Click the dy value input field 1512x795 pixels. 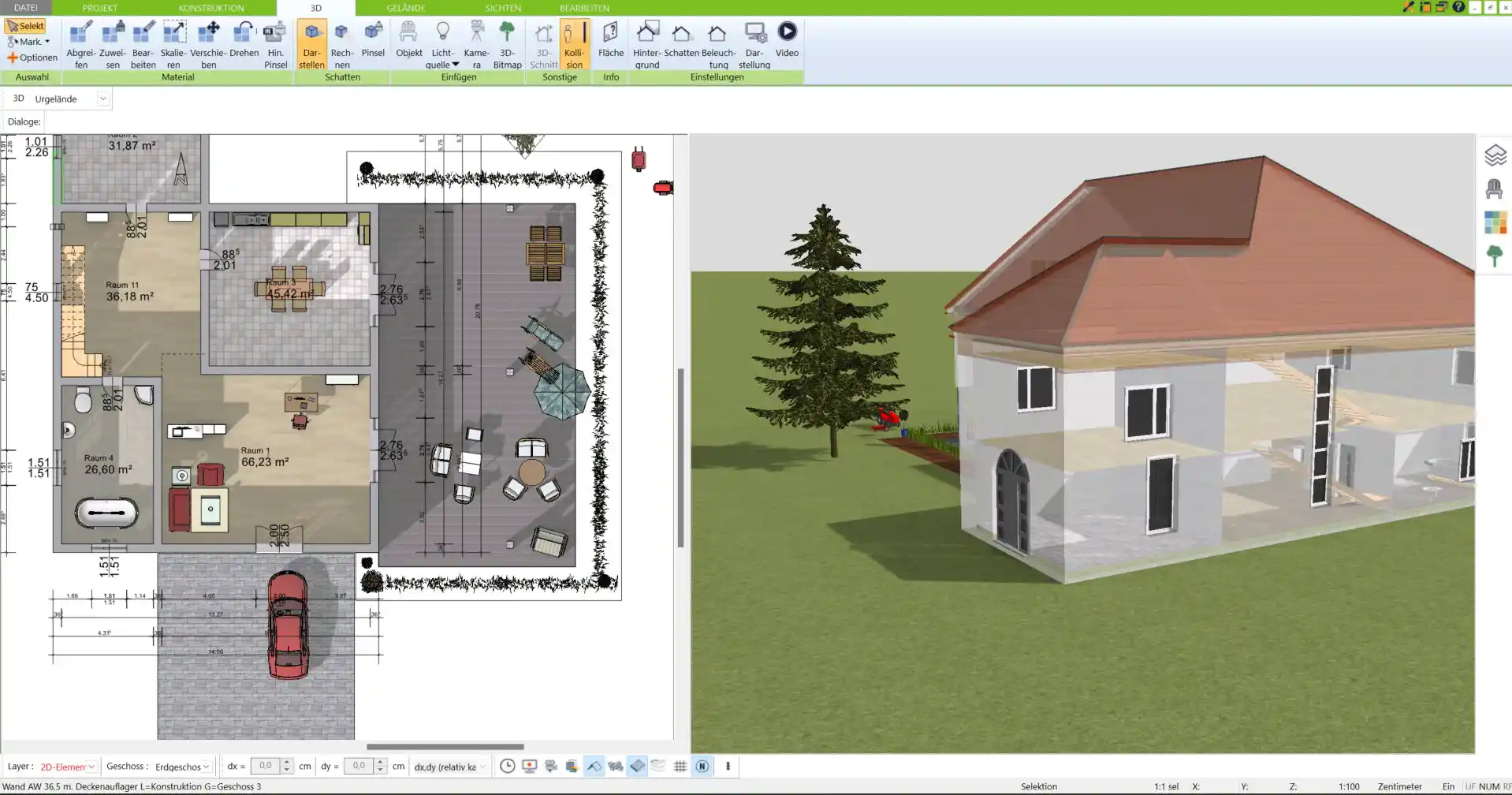point(359,766)
